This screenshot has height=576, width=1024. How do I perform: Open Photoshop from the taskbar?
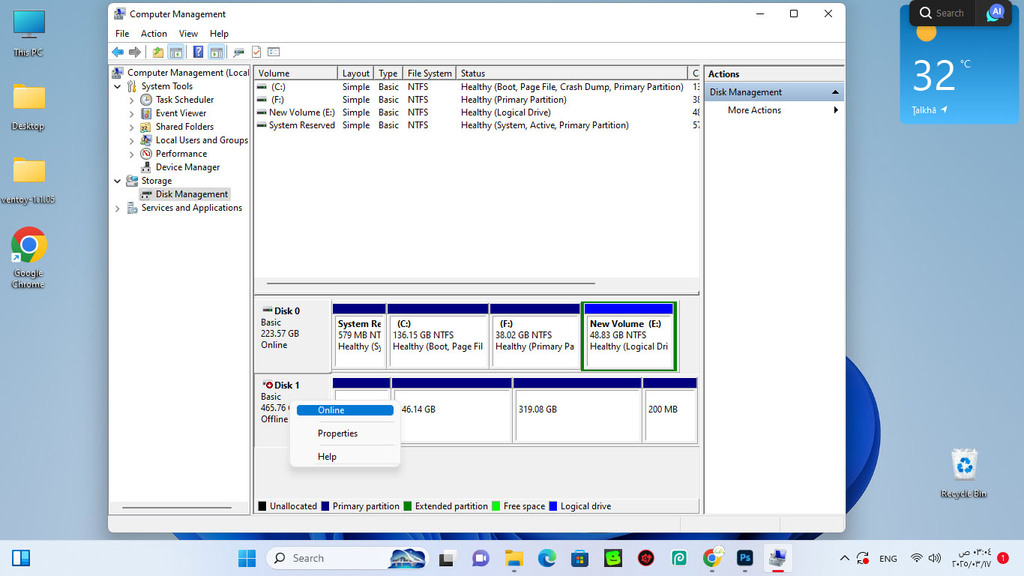(x=744, y=558)
